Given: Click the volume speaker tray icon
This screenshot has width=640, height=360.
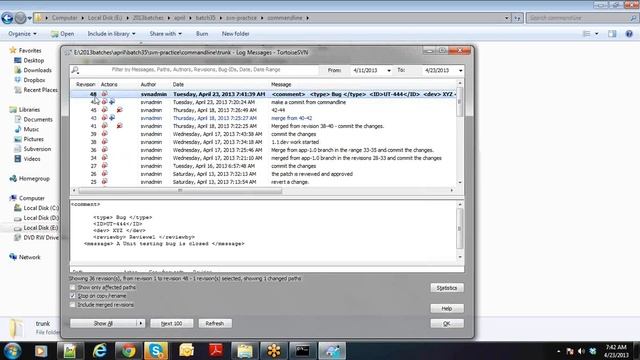Looking at the screenshot, I should click(581, 351).
